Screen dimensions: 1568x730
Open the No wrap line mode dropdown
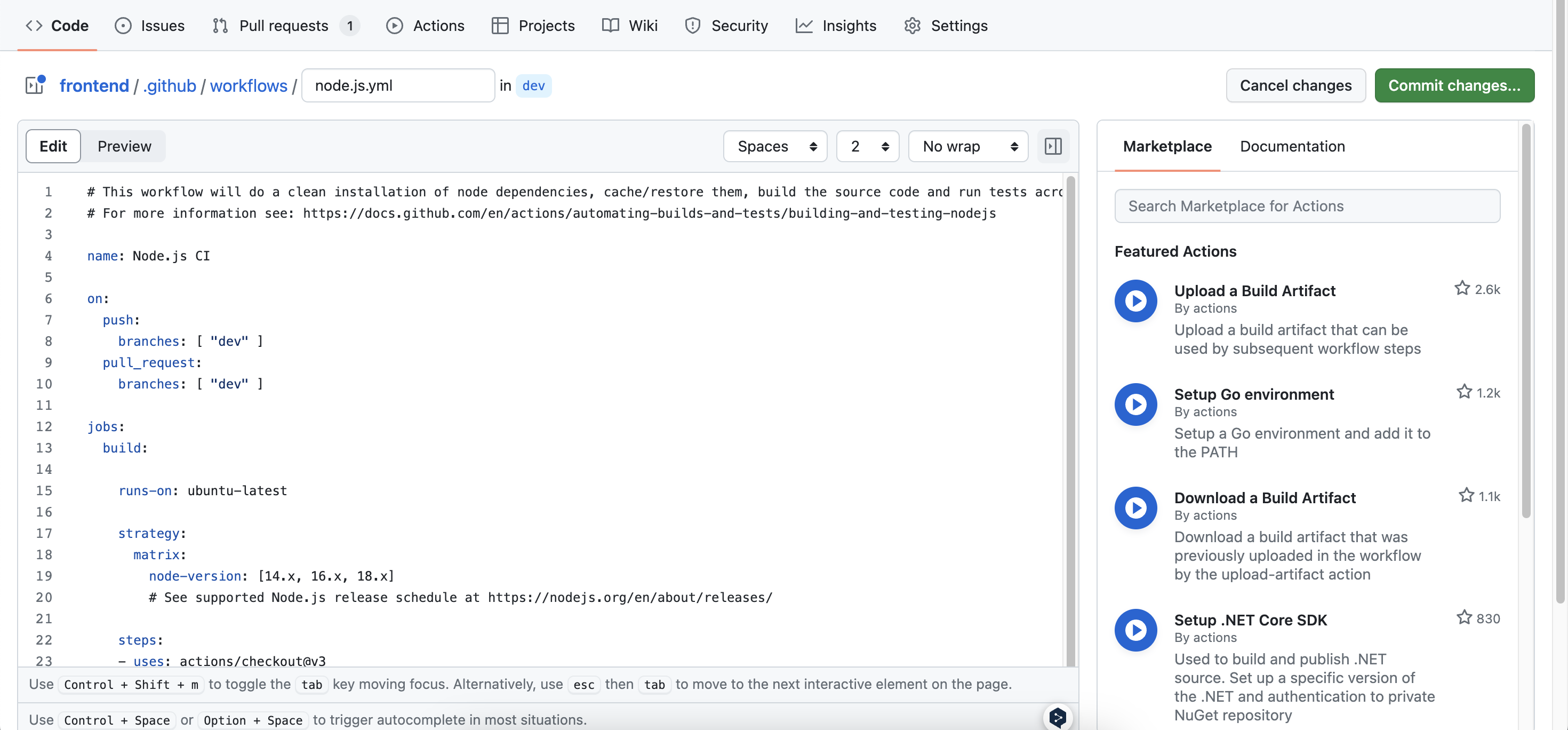pos(968,146)
